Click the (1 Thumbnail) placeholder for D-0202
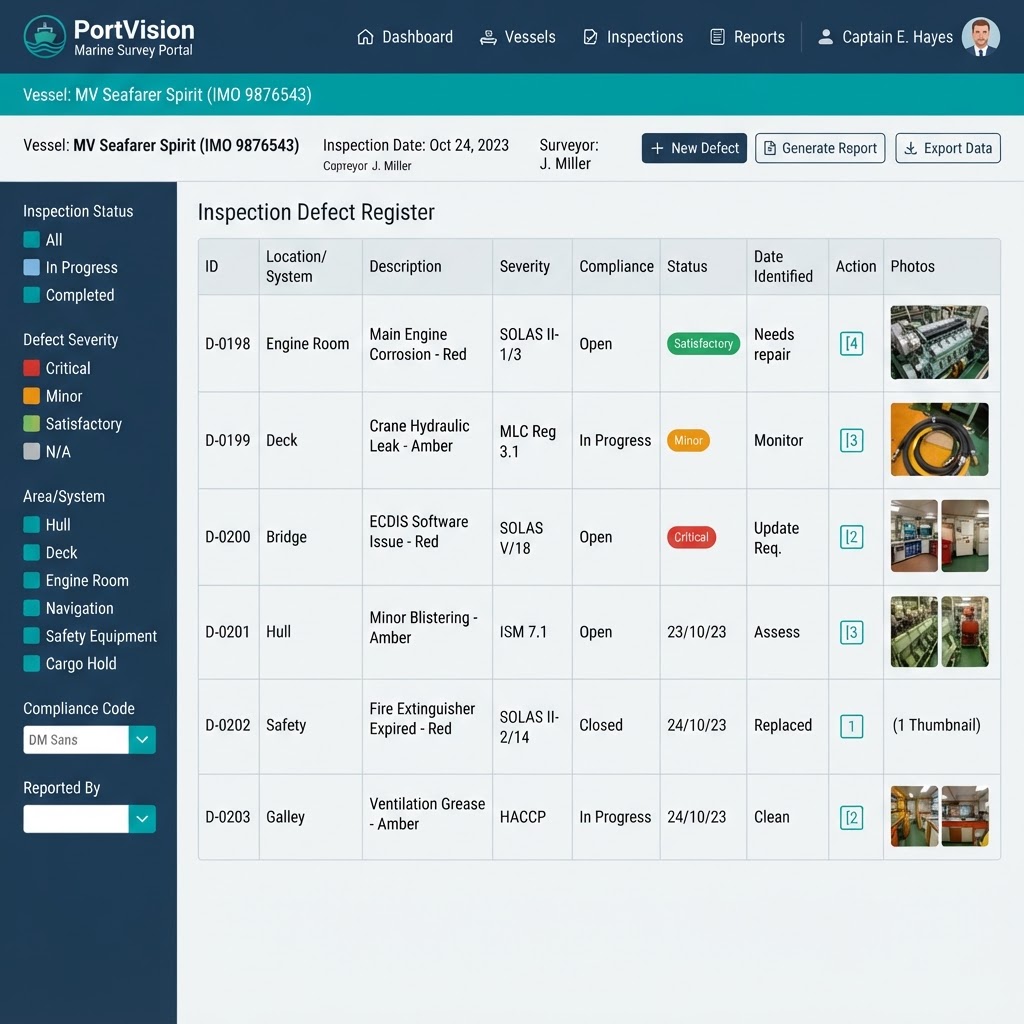The image size is (1024, 1024). pos(936,726)
